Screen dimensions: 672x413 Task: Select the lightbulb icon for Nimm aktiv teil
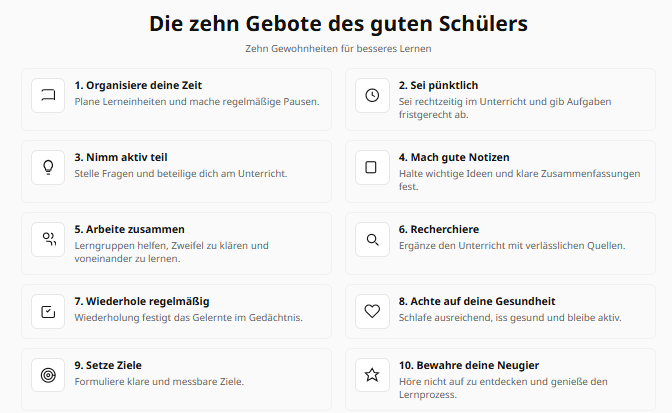[48, 167]
